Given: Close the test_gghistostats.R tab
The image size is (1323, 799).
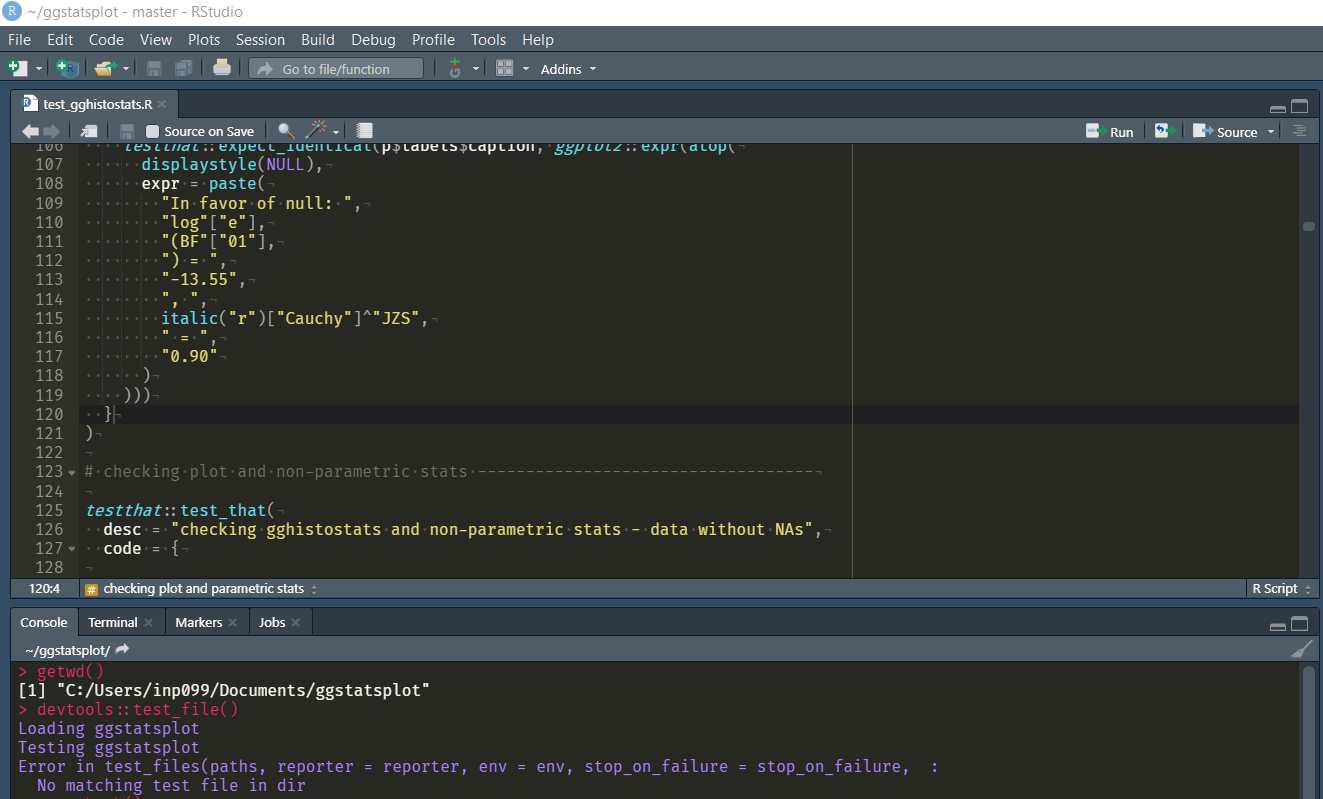Looking at the screenshot, I should tap(162, 104).
